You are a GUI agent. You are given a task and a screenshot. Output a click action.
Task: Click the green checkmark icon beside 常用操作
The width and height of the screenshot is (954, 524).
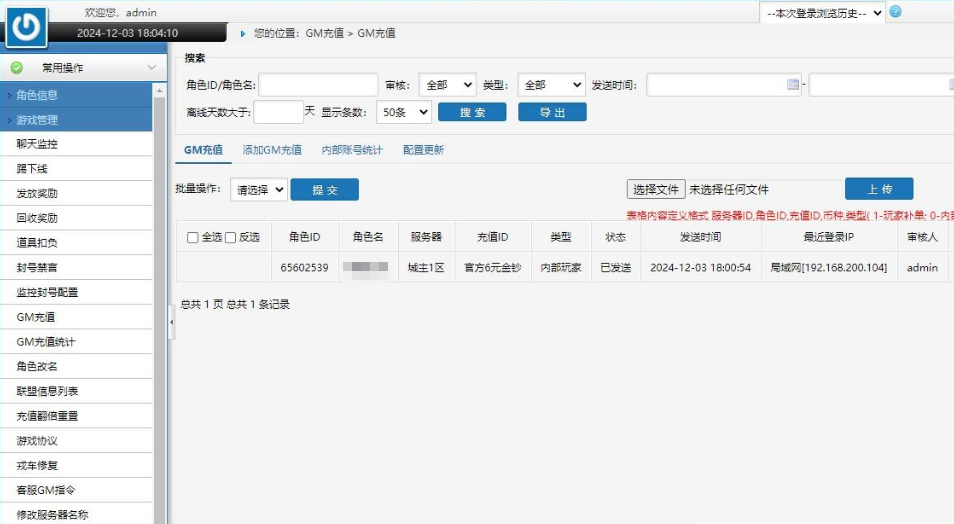17,68
